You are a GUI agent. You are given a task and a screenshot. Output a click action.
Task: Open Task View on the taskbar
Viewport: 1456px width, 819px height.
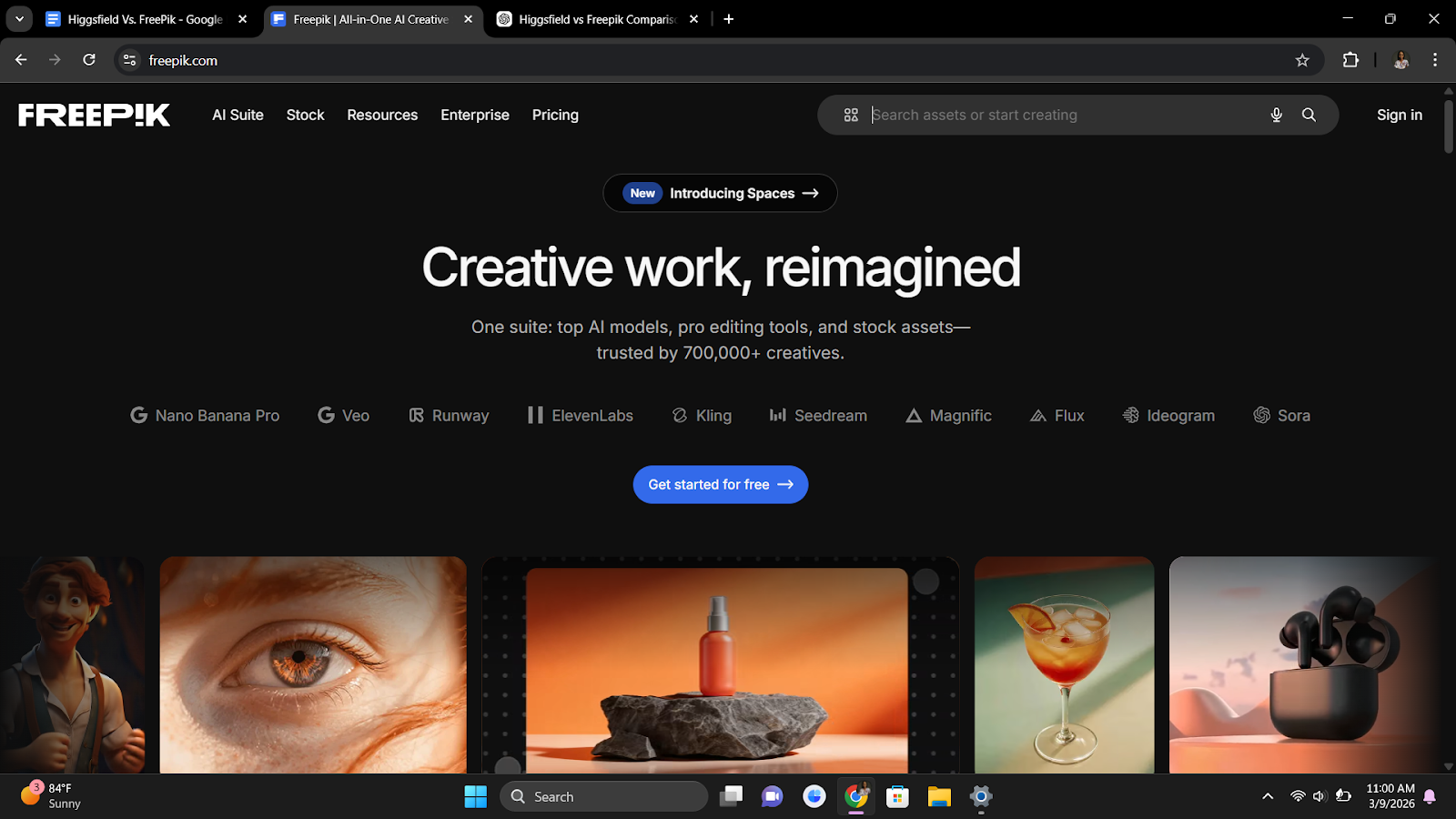coord(731,797)
